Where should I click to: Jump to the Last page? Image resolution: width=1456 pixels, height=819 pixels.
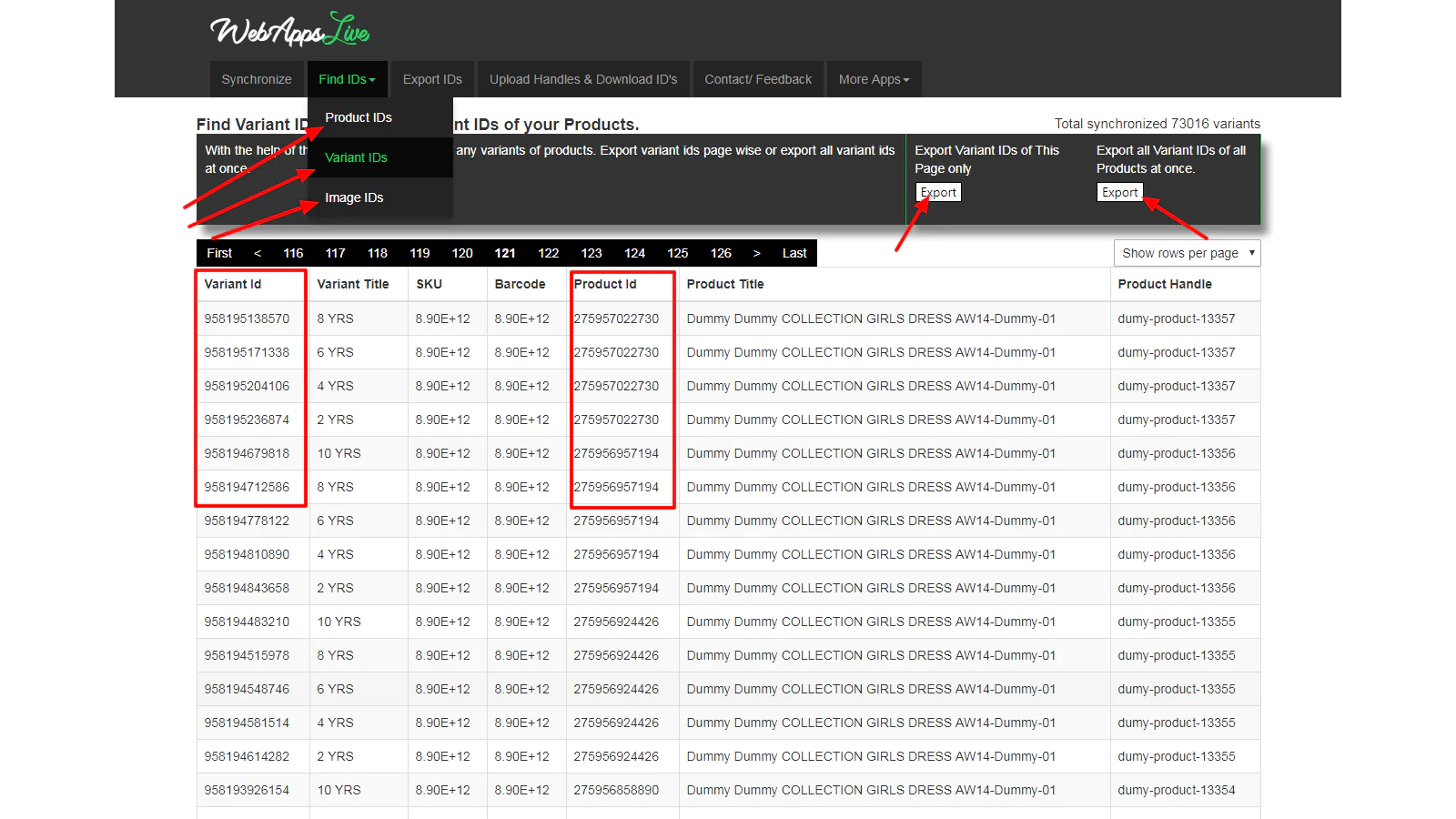[x=794, y=253]
